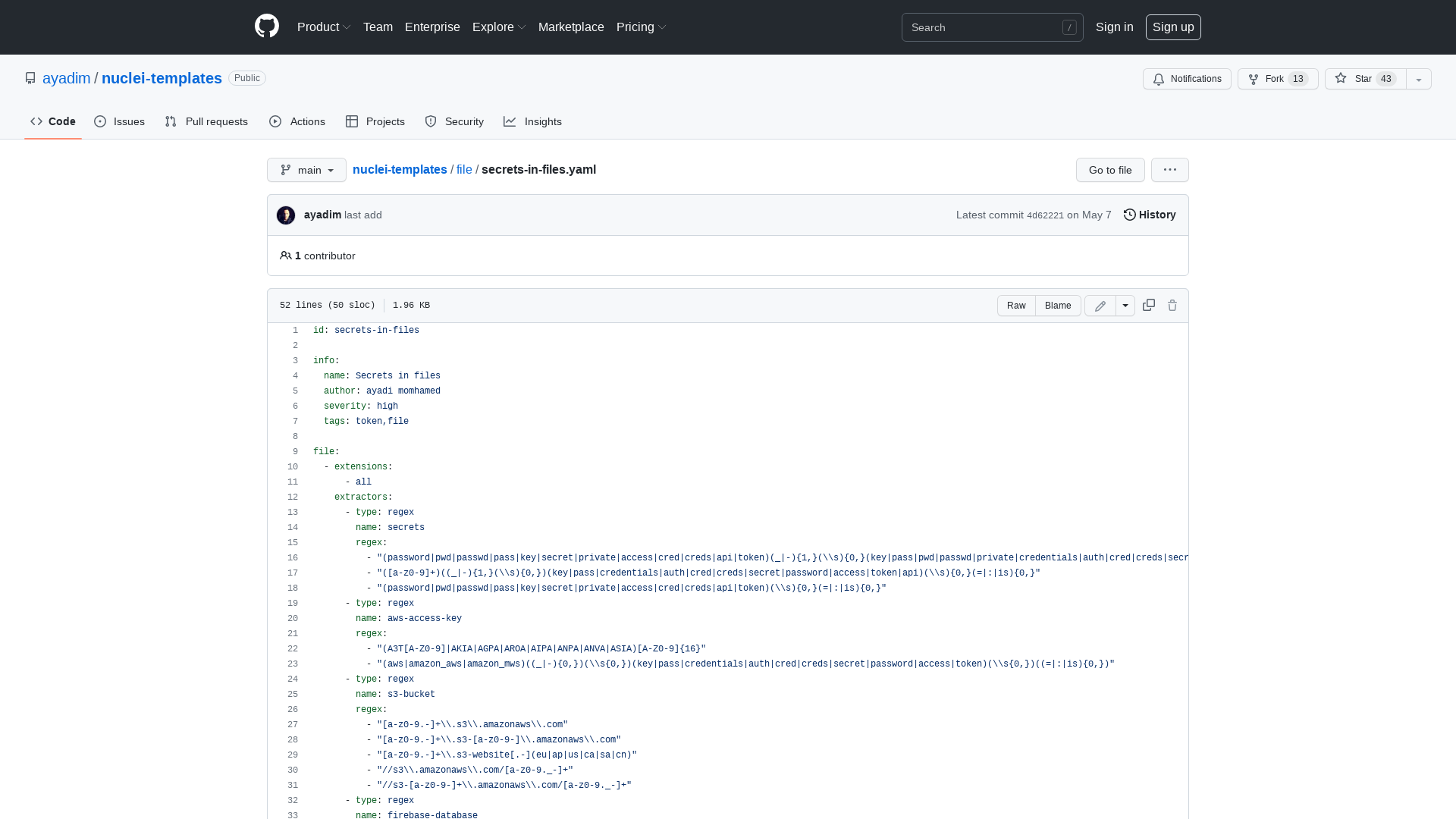This screenshot has height=819, width=1456.
Task: Open the more options ellipsis menu
Action: (1170, 170)
